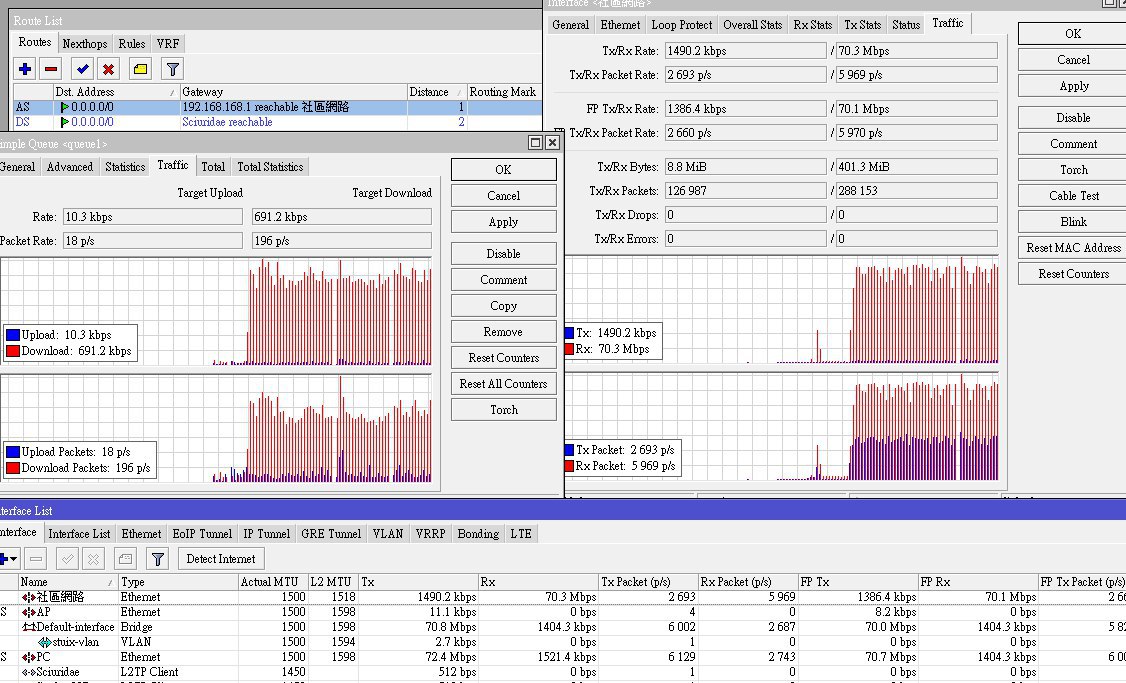The width and height of the screenshot is (1126, 683).
Task: Open the Bonding tab
Action: tap(478, 534)
